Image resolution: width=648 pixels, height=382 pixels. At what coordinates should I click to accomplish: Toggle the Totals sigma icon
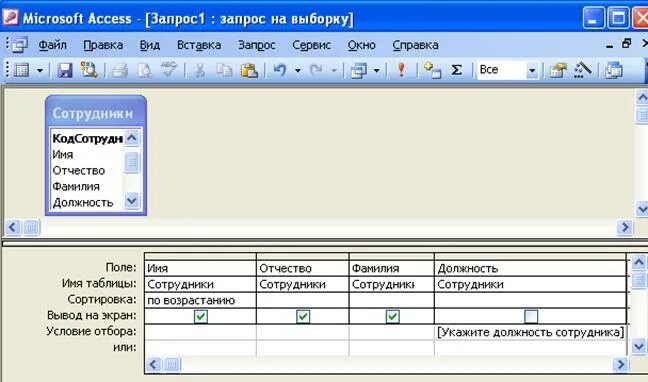click(x=456, y=70)
